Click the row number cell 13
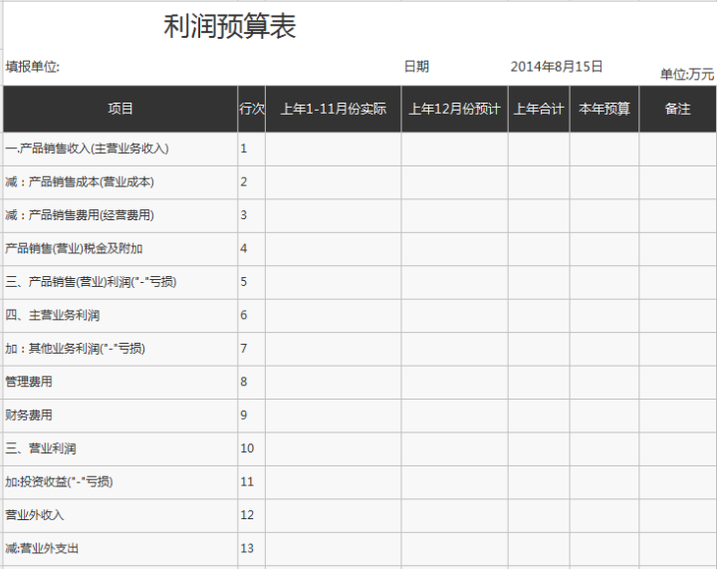This screenshot has width=720, height=569. (x=252, y=548)
